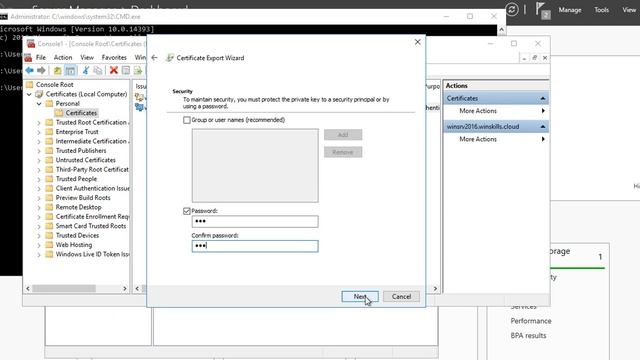Image resolution: width=640 pixels, height=360 pixels.
Task: Expand the Remote Desktop node
Action: point(39,207)
